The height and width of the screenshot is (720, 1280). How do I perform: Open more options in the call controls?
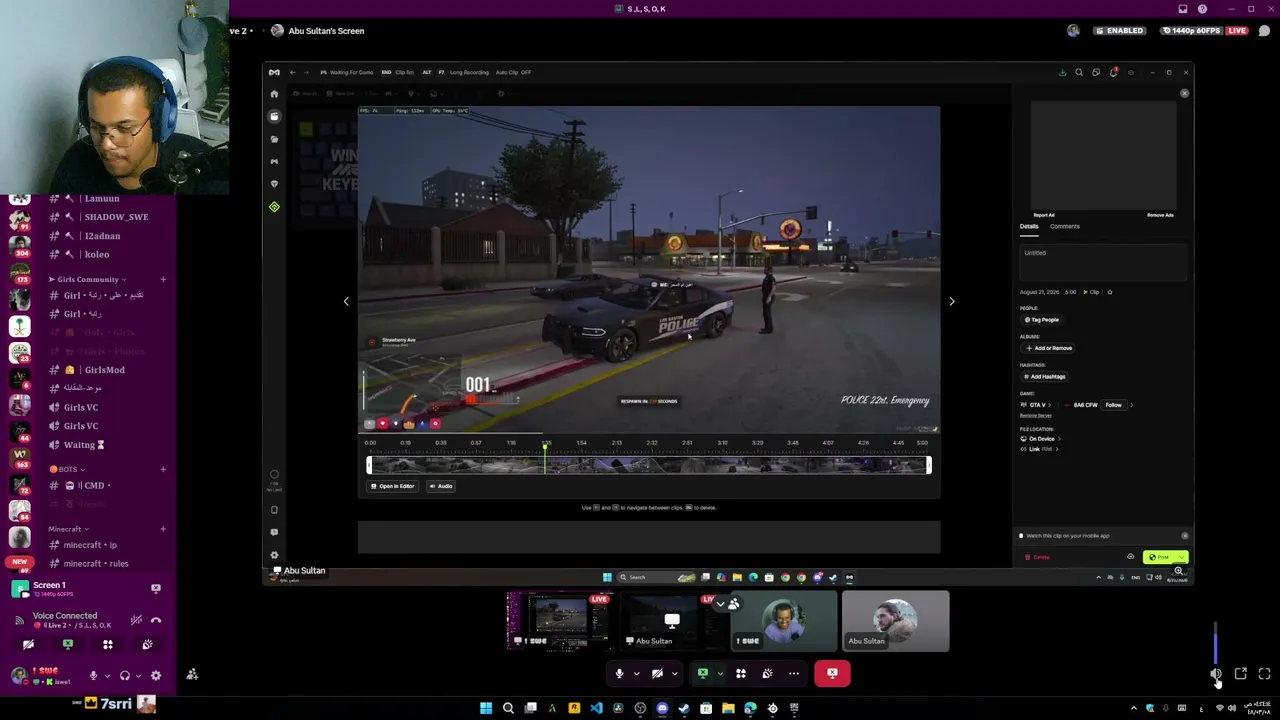794,674
